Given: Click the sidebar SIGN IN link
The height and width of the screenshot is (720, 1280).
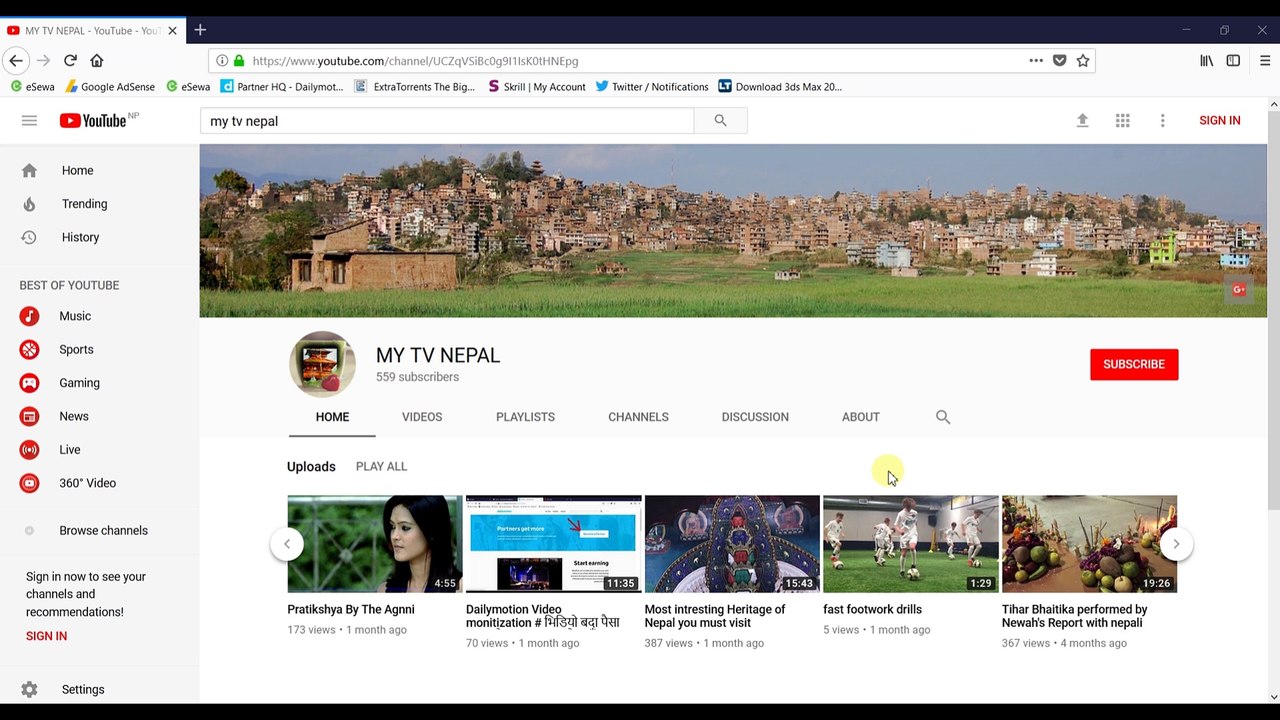Looking at the screenshot, I should click(47, 636).
